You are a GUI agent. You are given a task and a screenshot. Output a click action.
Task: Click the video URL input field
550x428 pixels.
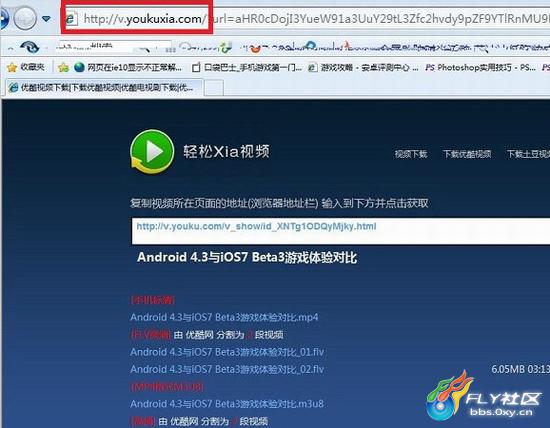(341, 231)
